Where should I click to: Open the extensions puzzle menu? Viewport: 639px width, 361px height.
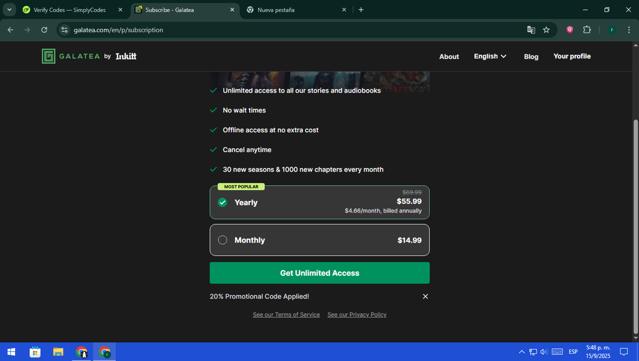click(587, 29)
